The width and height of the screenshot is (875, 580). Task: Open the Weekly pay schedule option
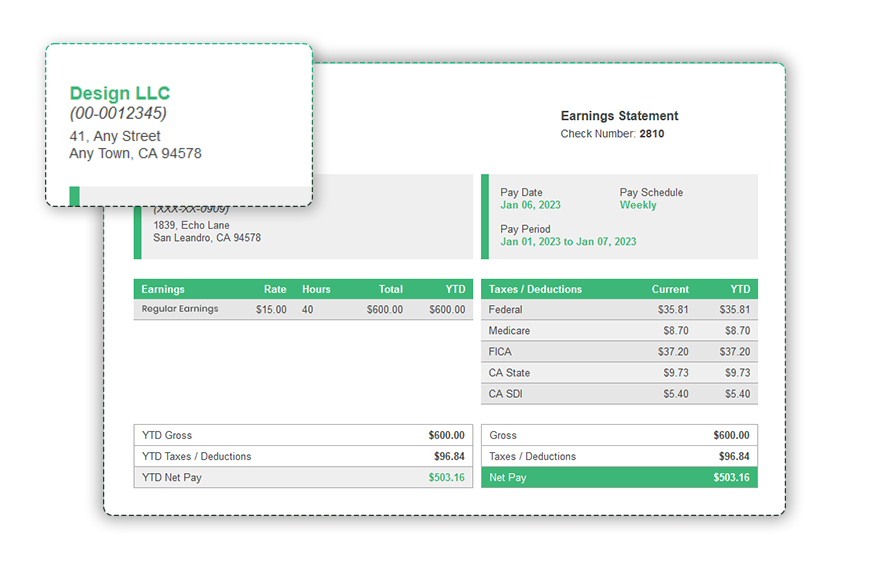637,204
